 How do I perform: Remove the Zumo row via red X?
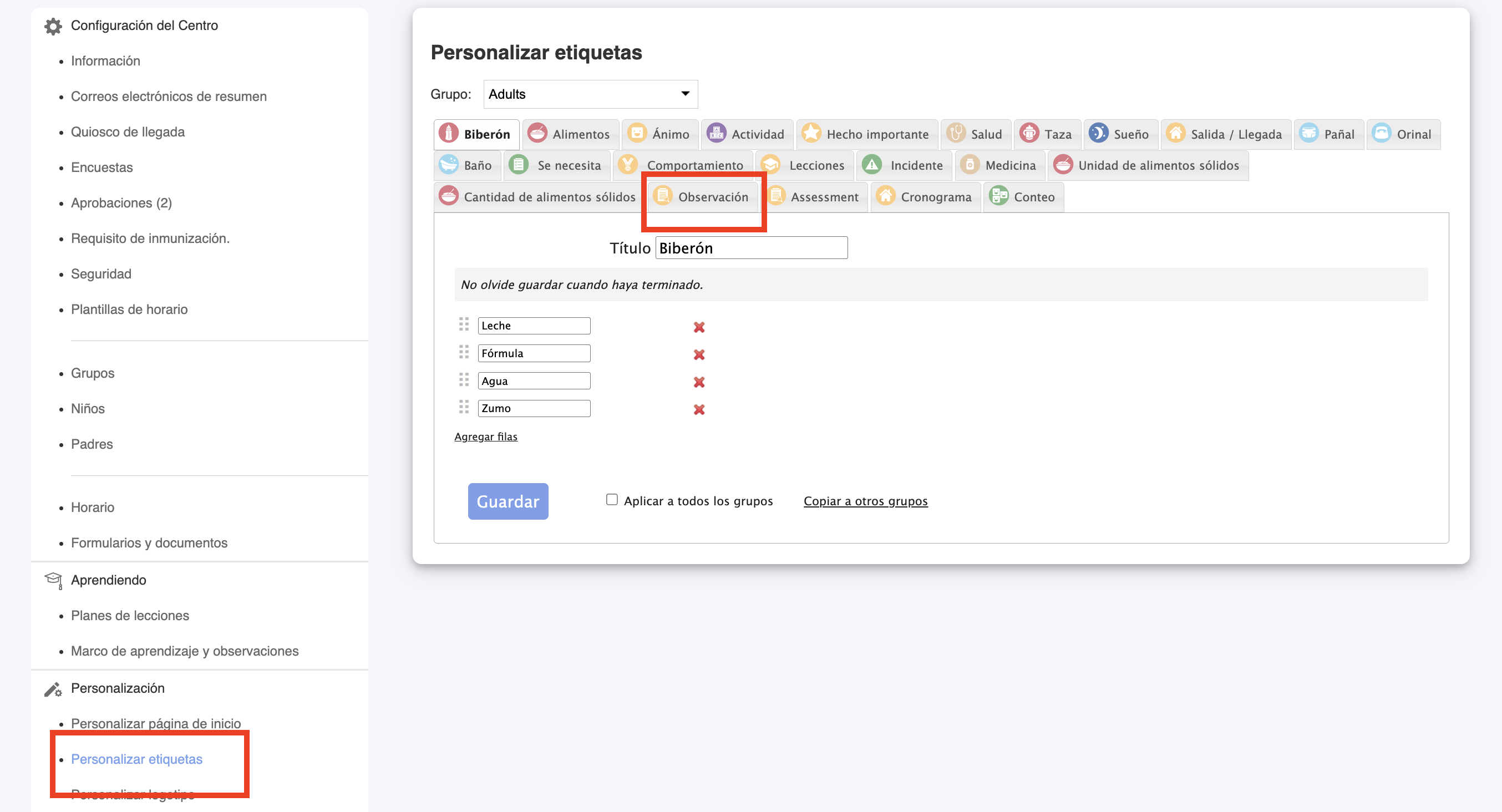click(698, 409)
